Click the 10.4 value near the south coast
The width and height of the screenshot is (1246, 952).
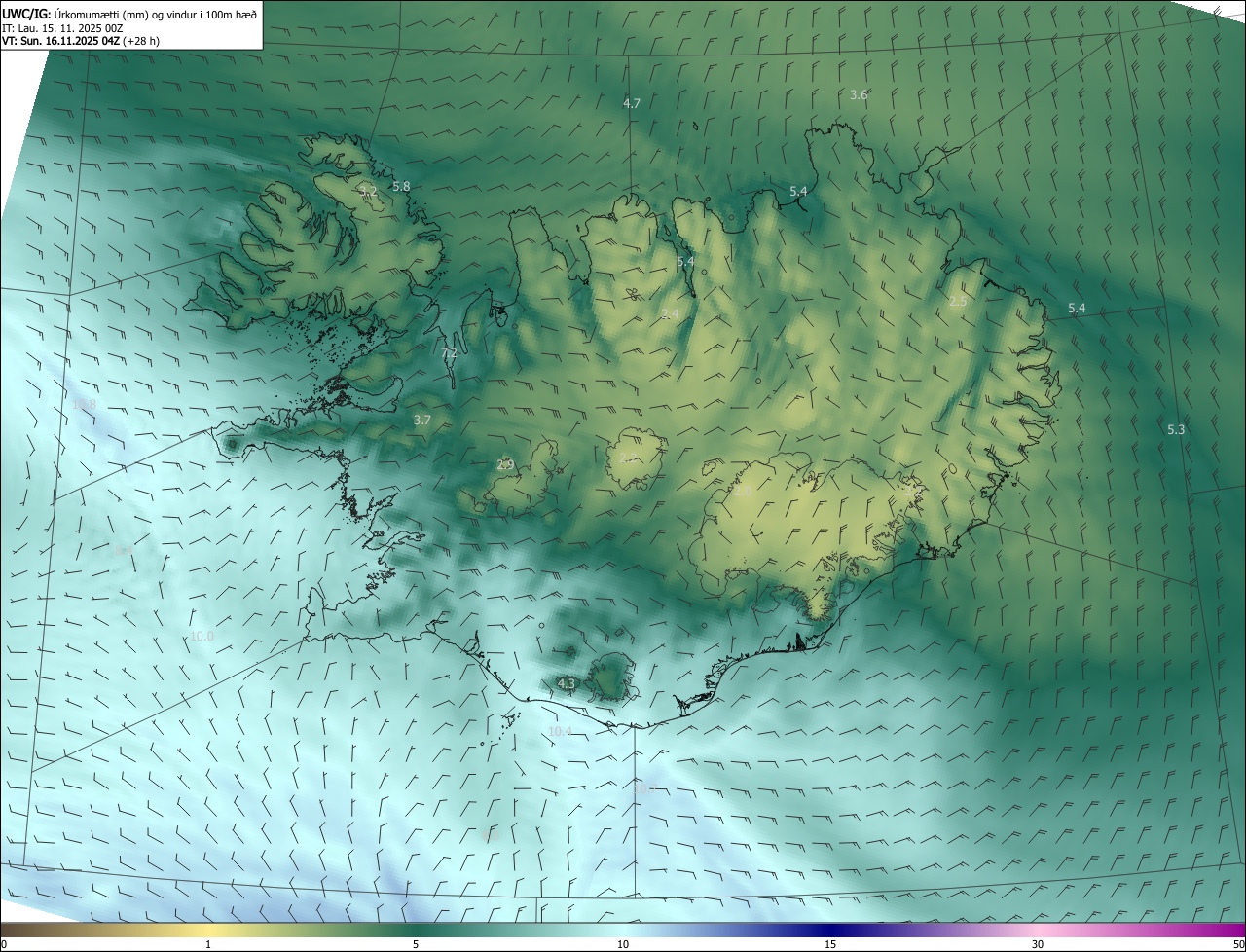pyautogui.click(x=560, y=731)
